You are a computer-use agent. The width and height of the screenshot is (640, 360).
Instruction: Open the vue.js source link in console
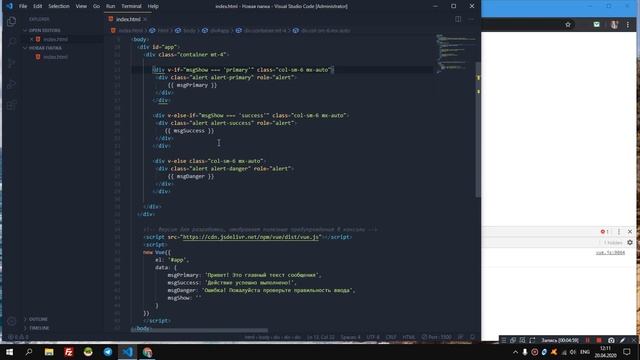pos(610,253)
